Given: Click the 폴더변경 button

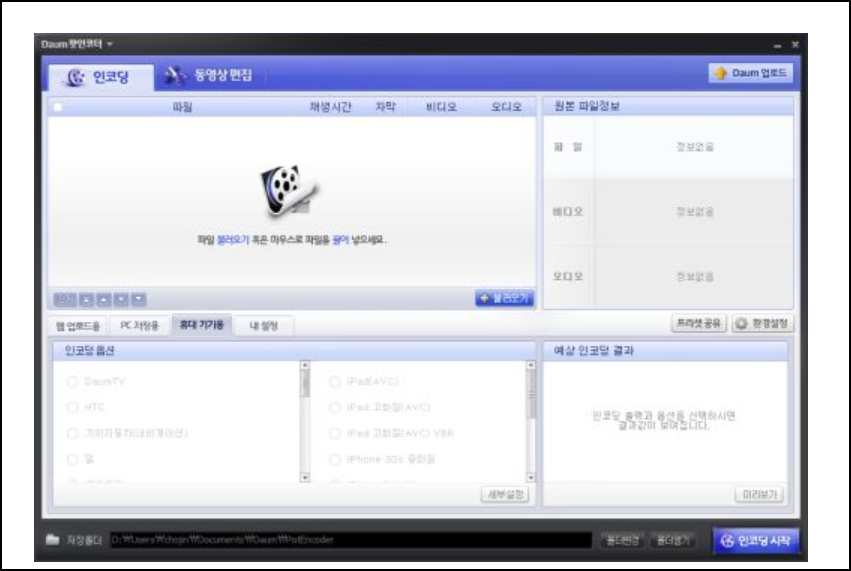Looking at the screenshot, I should (x=622, y=540).
